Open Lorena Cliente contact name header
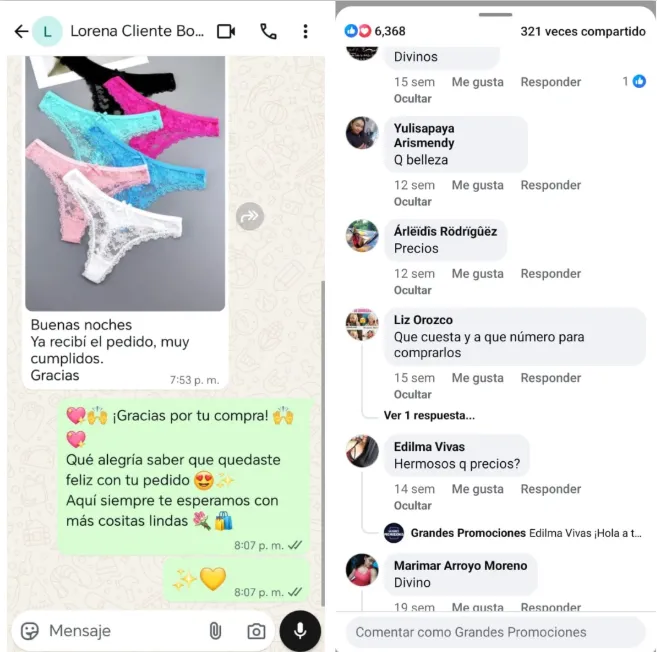Image resolution: width=657 pixels, height=652 pixels. click(137, 31)
